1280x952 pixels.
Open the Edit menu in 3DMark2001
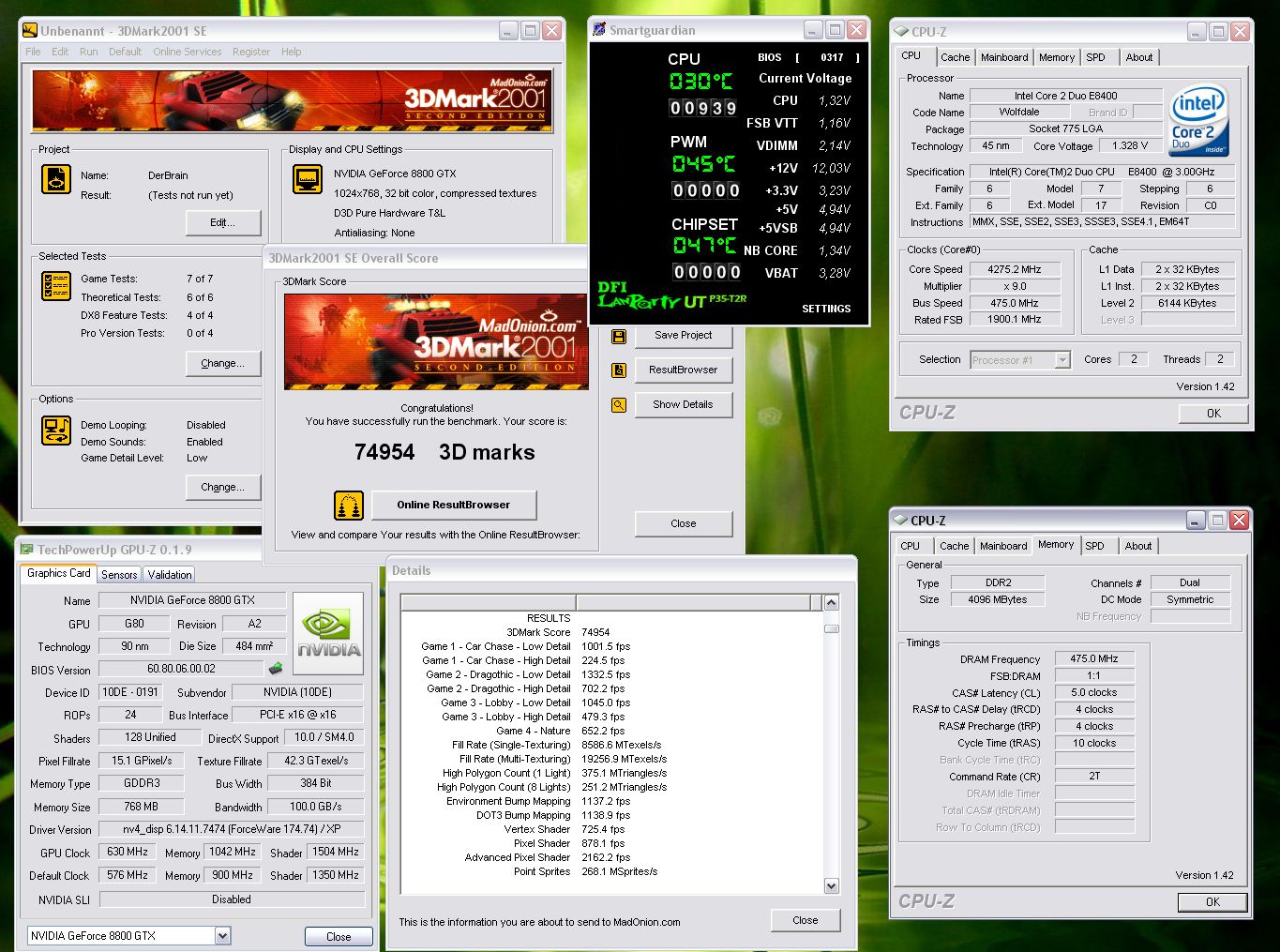(x=60, y=52)
